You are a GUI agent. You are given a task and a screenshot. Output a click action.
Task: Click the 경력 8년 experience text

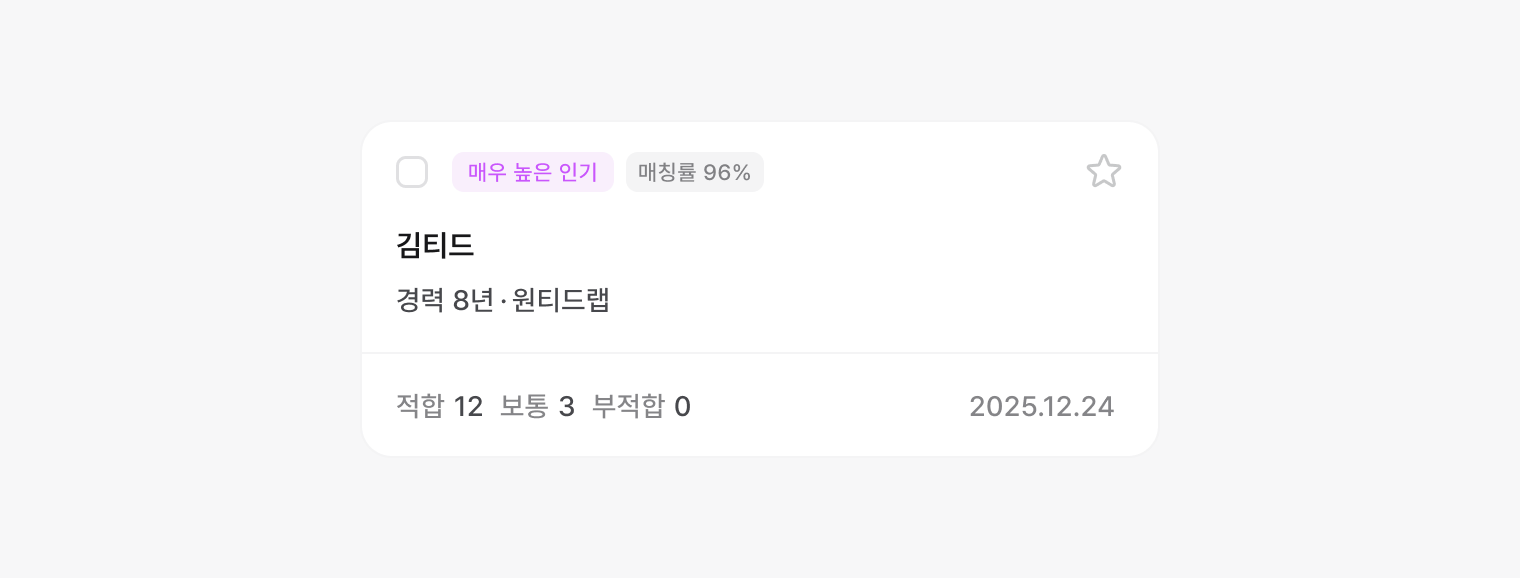(x=445, y=300)
